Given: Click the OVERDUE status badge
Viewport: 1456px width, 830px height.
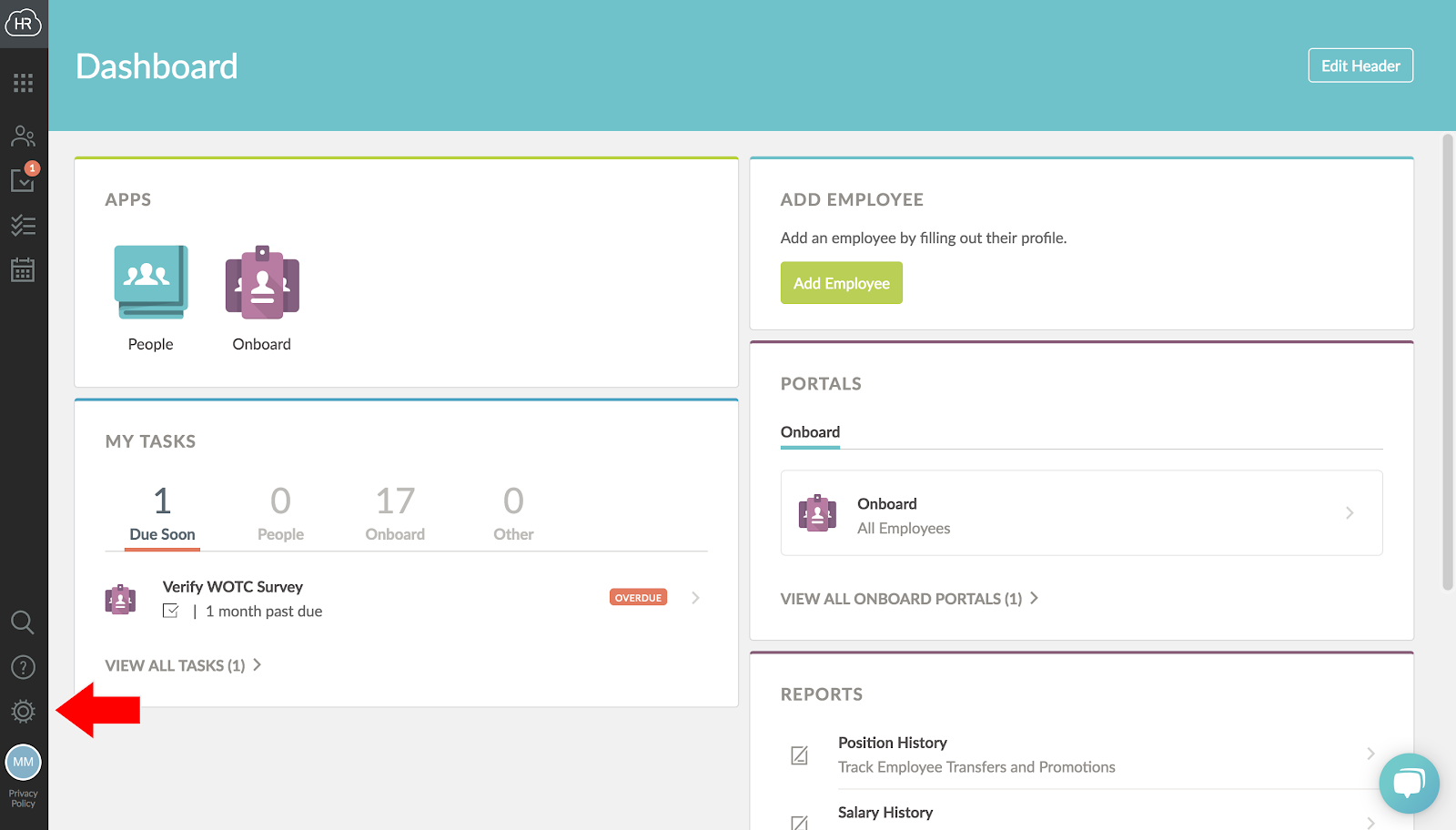Looking at the screenshot, I should point(638,598).
